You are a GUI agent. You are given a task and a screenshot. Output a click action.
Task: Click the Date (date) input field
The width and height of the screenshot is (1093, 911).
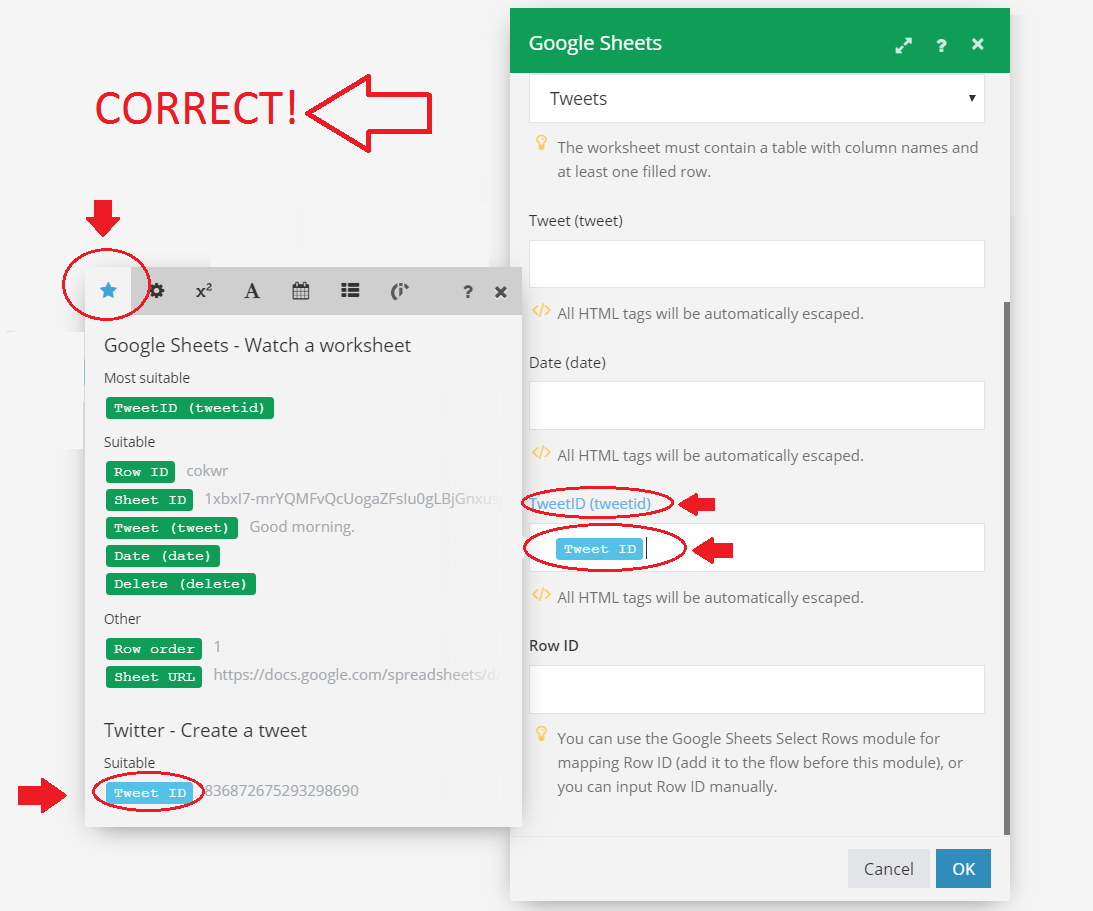point(756,406)
